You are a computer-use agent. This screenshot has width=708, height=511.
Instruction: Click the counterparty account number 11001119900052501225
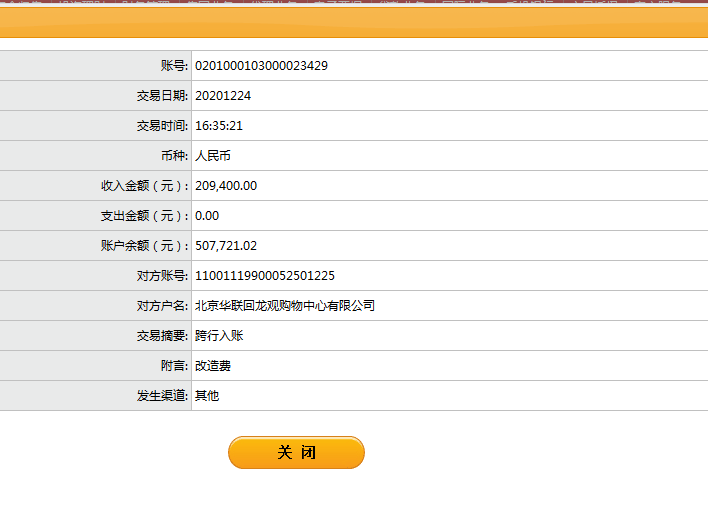(264, 276)
